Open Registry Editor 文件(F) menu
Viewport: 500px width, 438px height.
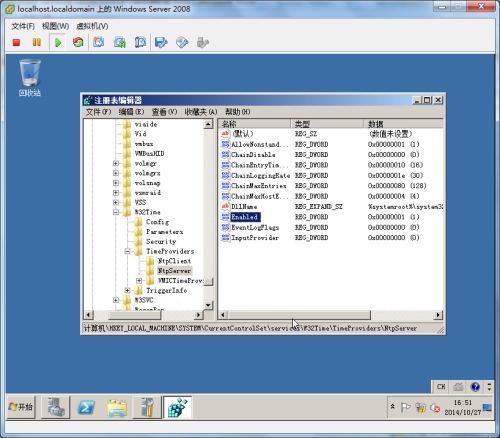(x=98, y=112)
